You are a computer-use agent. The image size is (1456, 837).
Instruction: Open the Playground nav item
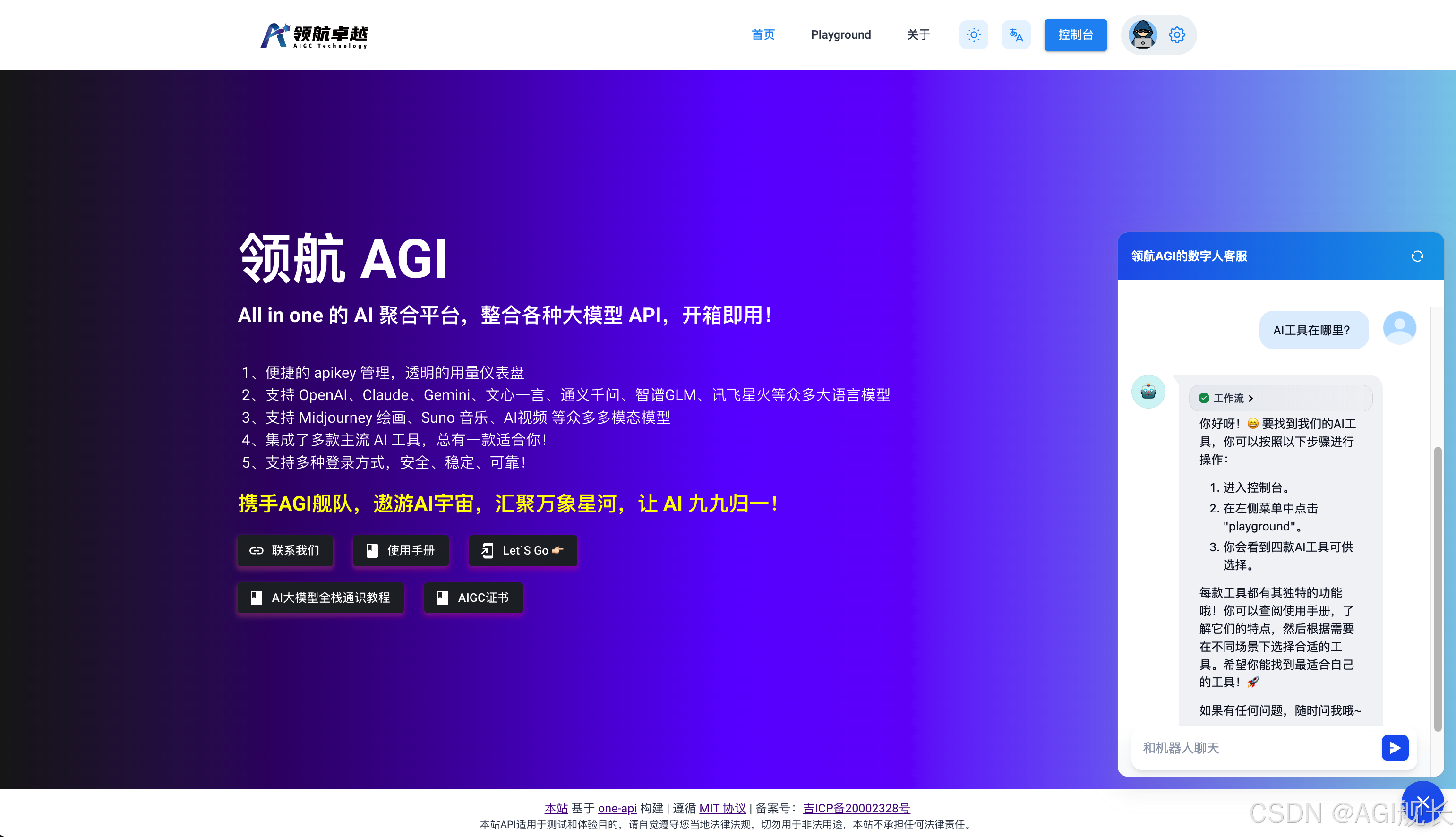(840, 35)
